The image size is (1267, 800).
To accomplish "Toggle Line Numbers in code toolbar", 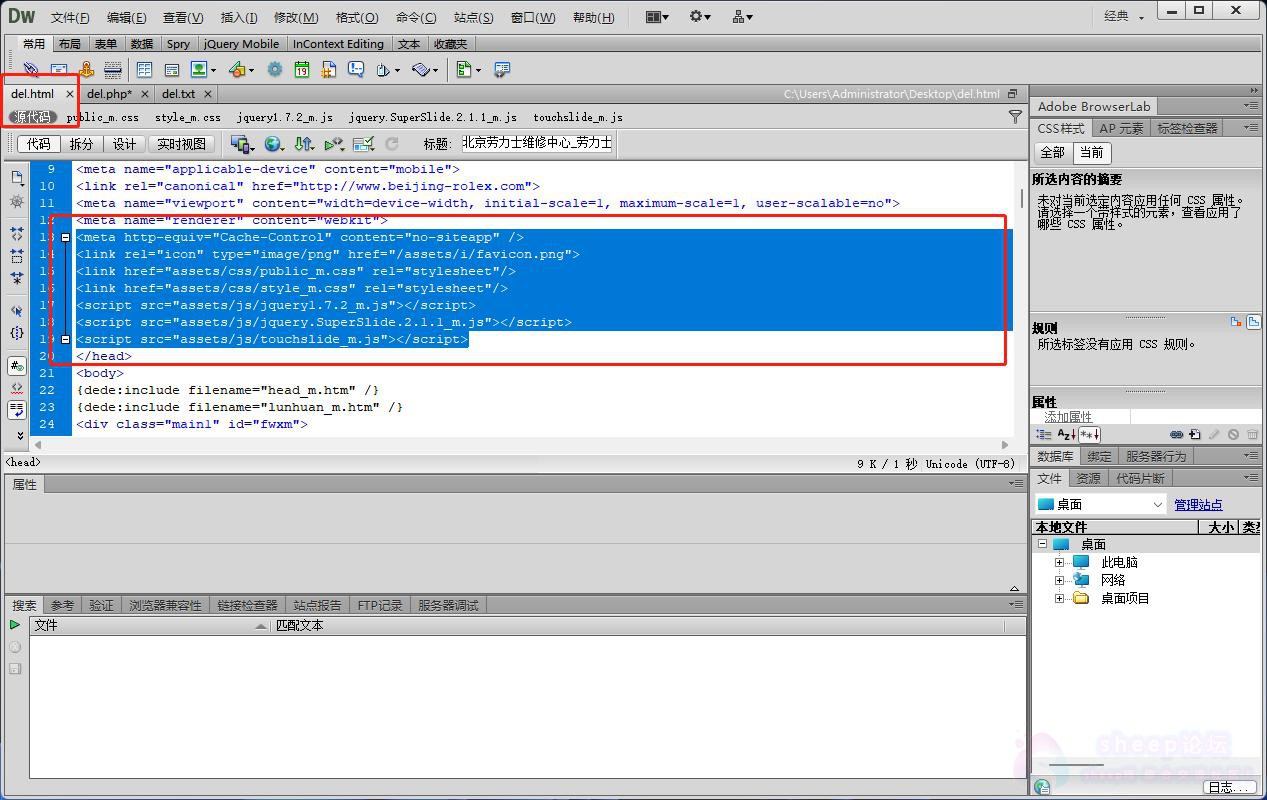I will click(x=17, y=366).
